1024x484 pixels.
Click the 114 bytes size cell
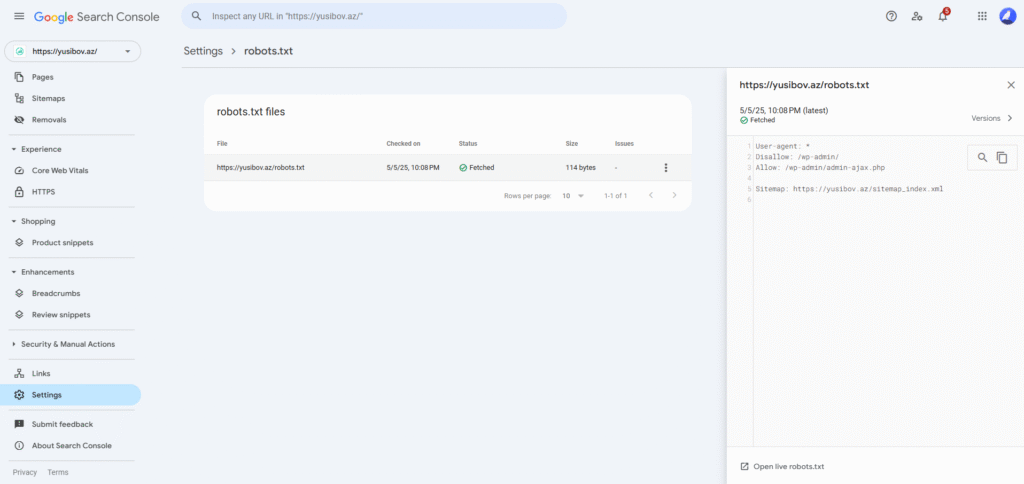point(581,168)
